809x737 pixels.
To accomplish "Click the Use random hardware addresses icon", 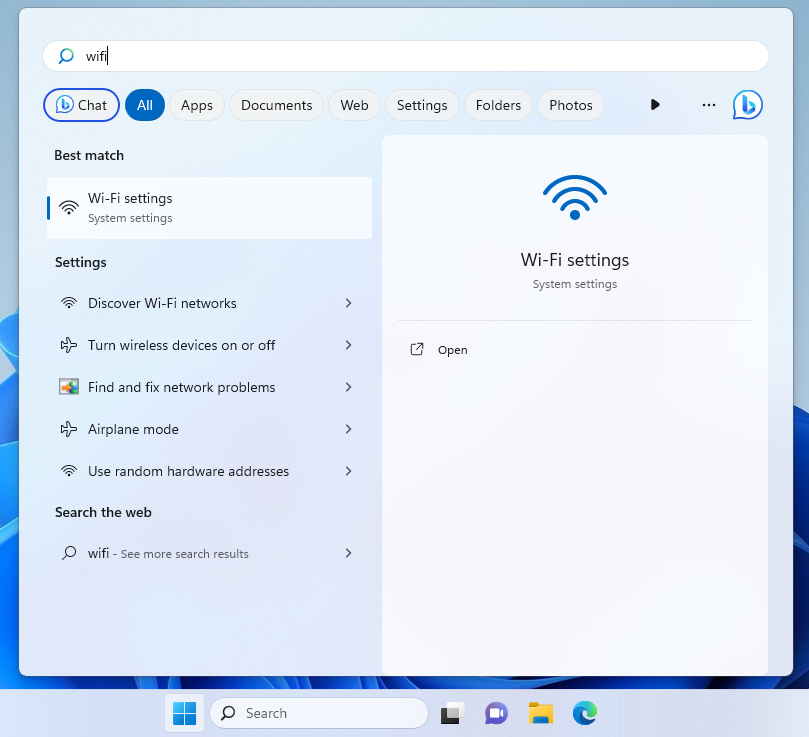I will point(68,471).
